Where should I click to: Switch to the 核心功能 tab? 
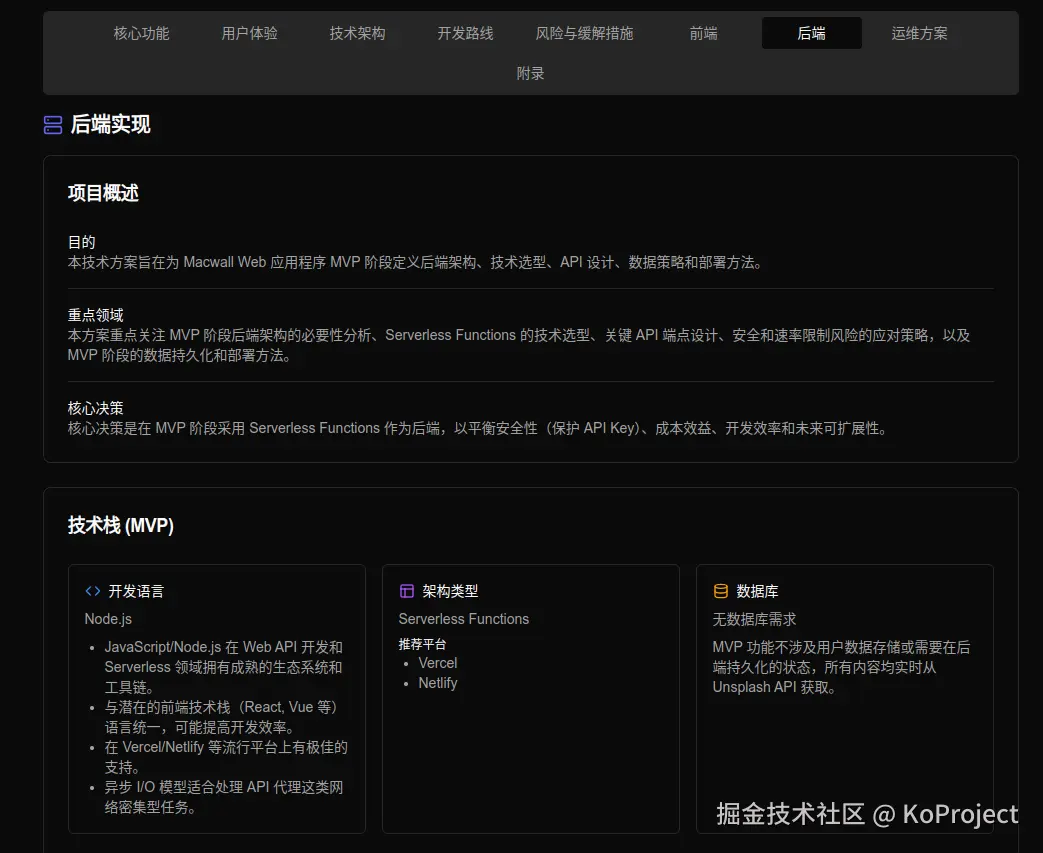point(141,33)
